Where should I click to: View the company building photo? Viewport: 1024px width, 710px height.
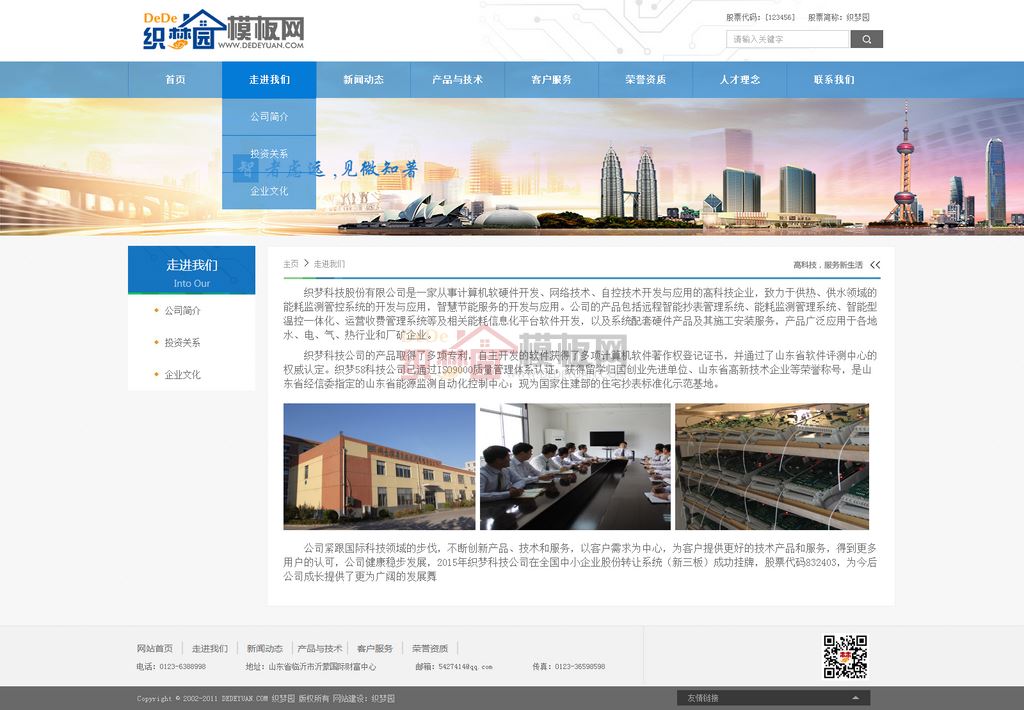tap(379, 466)
